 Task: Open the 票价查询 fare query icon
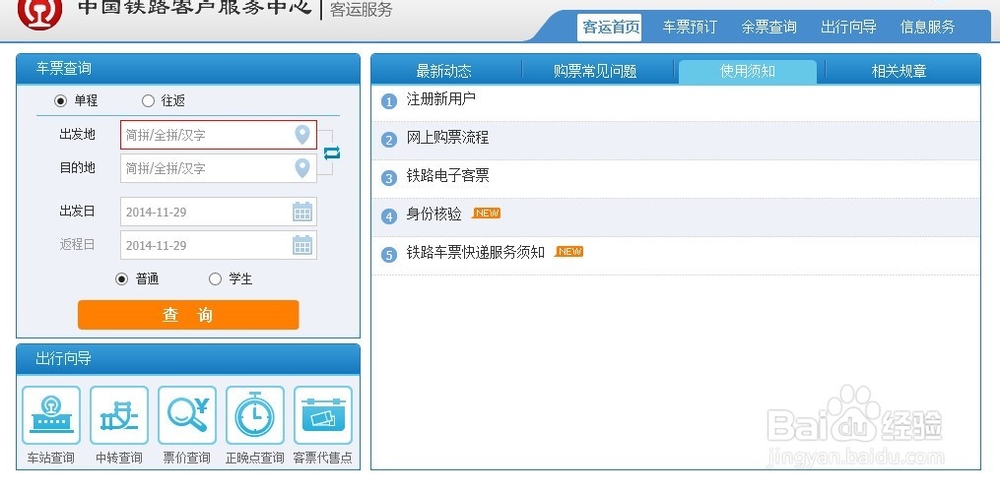click(x=187, y=415)
